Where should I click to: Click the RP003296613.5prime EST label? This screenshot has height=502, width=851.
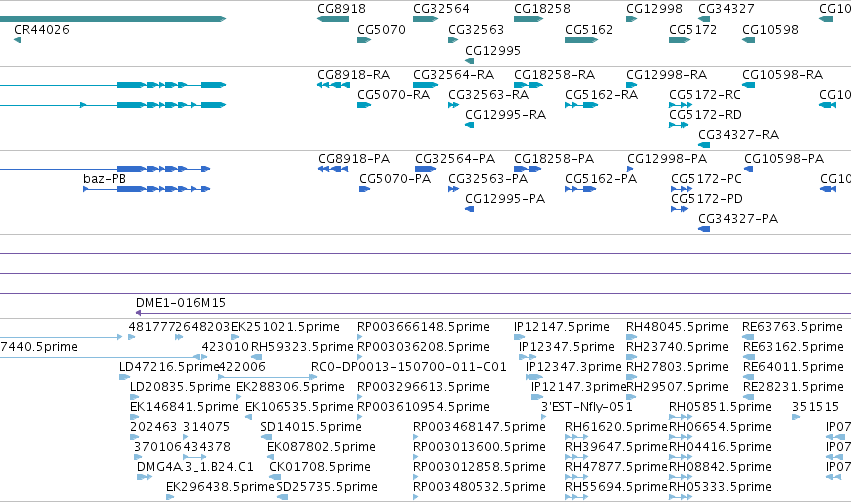tap(423, 387)
